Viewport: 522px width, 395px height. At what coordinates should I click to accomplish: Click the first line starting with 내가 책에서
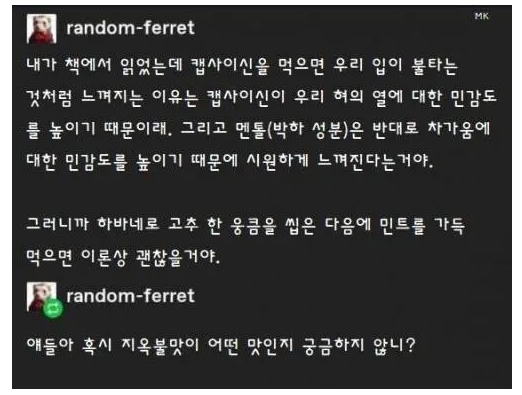point(242,66)
